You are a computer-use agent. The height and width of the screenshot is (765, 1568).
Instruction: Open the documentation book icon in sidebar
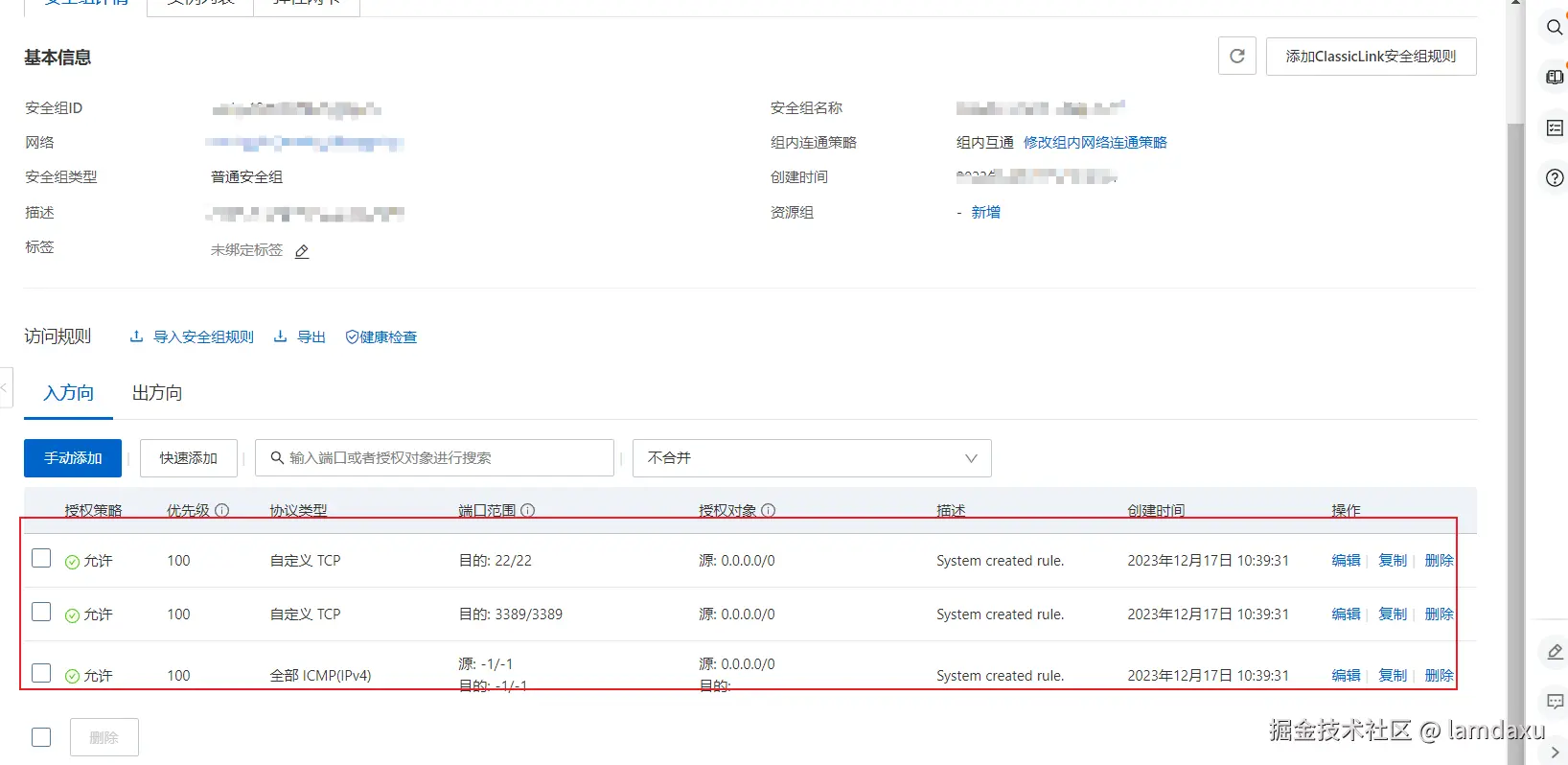coord(1555,77)
